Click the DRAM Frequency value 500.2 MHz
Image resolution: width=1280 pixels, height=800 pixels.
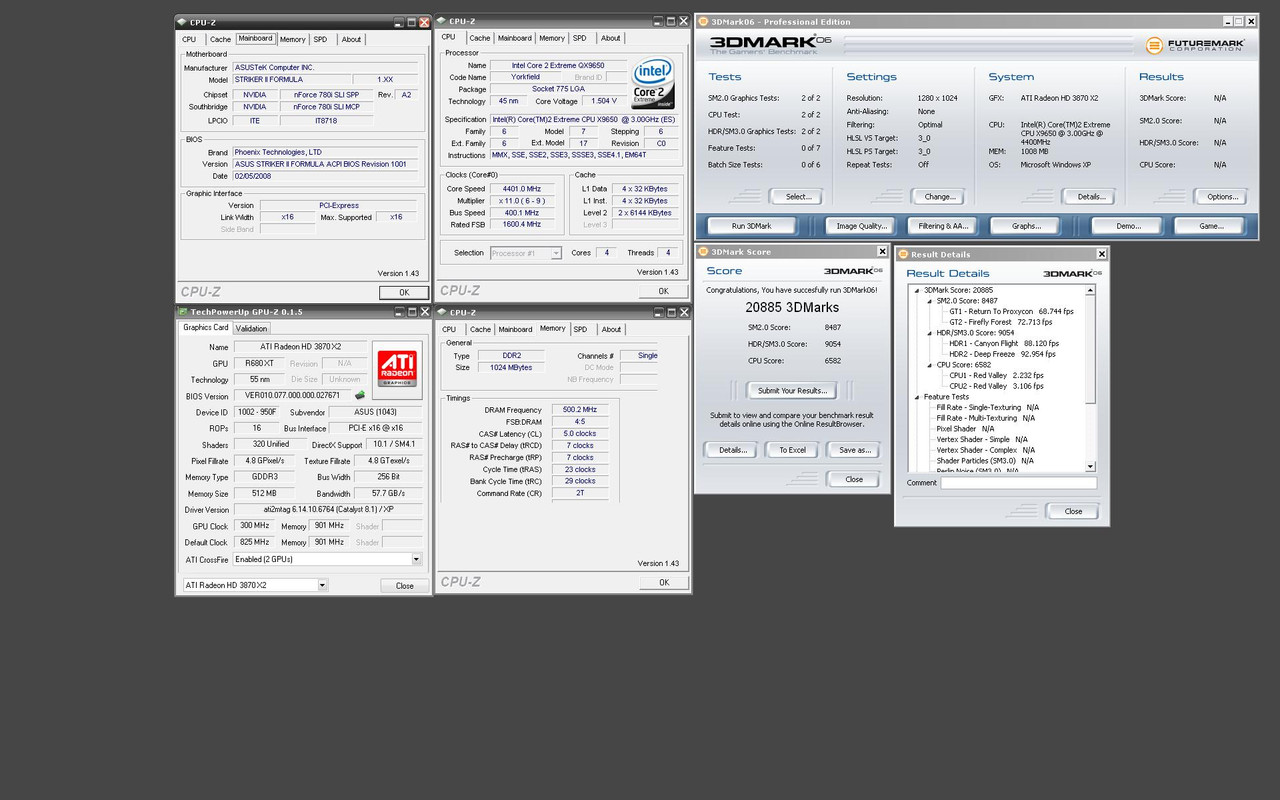coord(579,410)
